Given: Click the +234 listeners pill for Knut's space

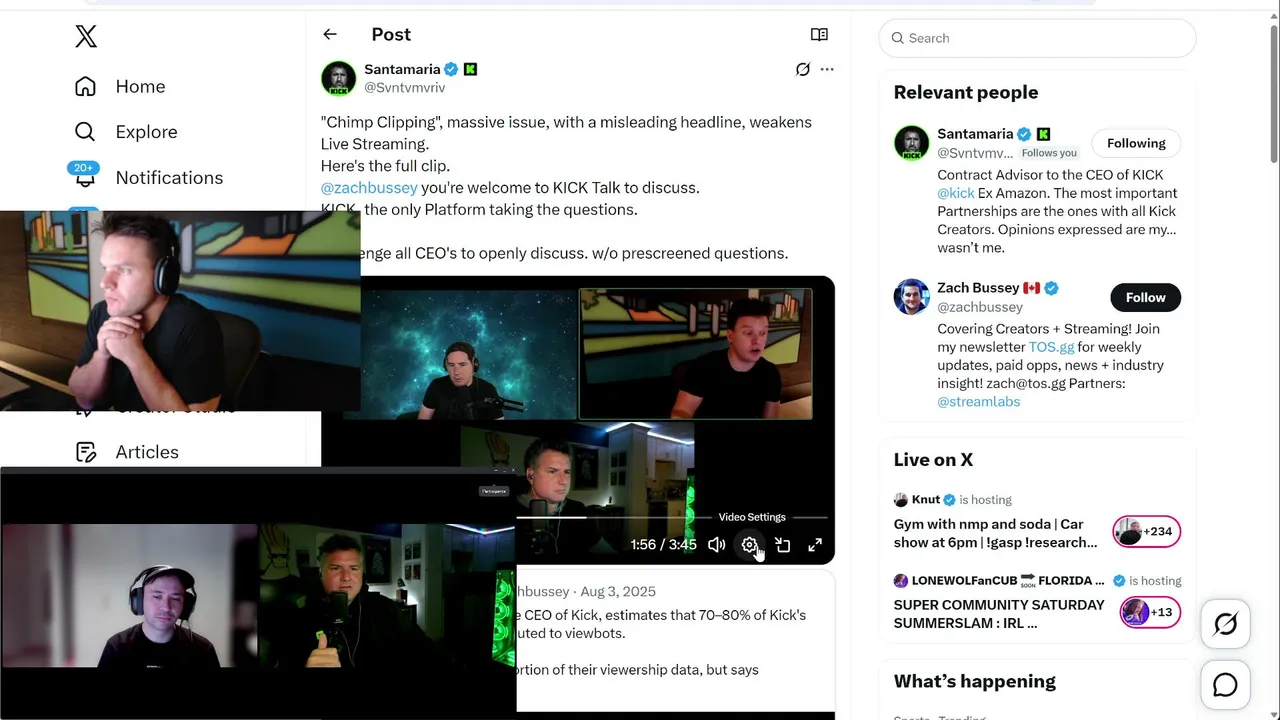Looking at the screenshot, I should [x=1147, y=532].
